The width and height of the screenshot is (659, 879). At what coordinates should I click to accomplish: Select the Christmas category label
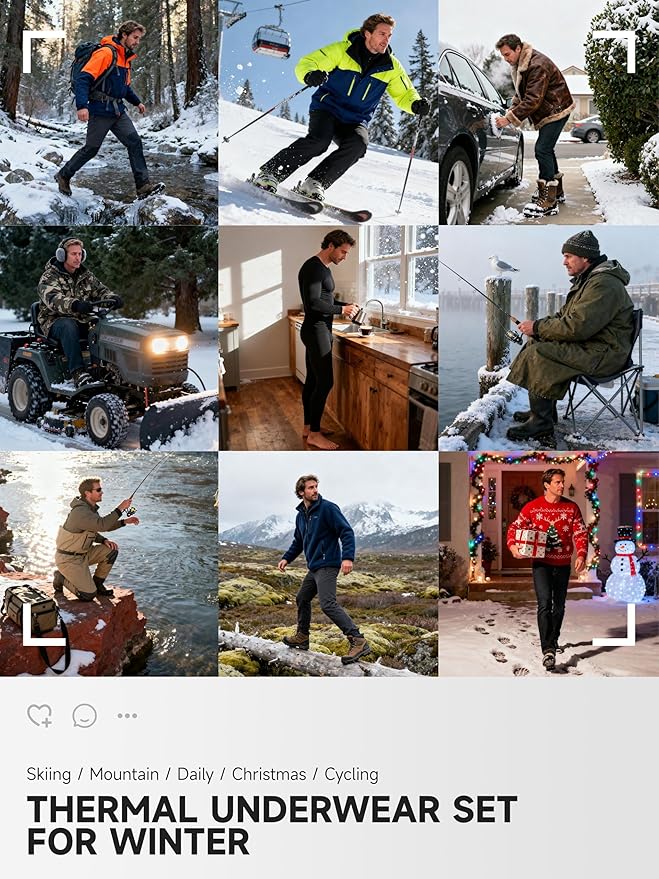point(269,775)
